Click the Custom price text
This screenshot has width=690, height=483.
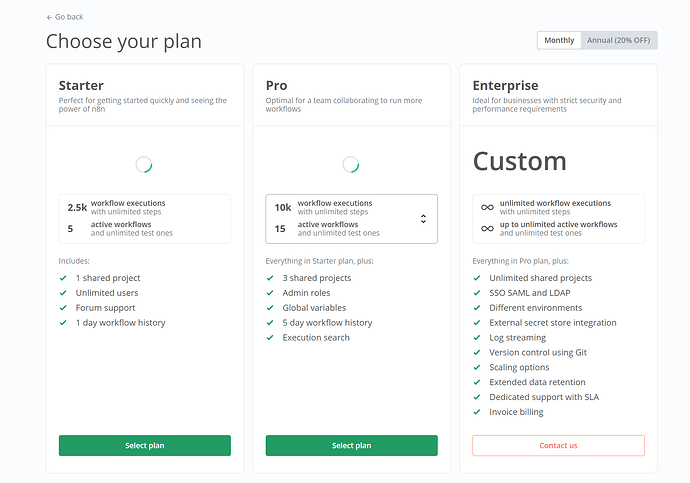(x=520, y=161)
